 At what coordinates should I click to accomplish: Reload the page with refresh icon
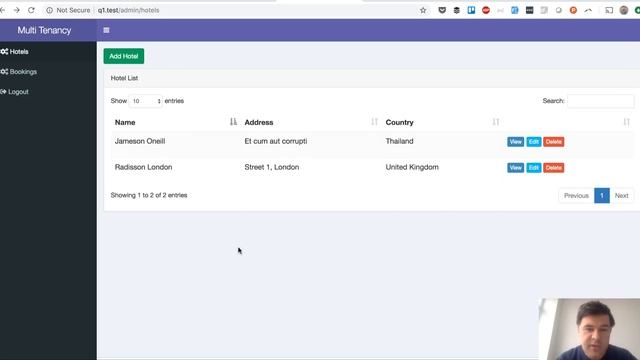point(31,10)
